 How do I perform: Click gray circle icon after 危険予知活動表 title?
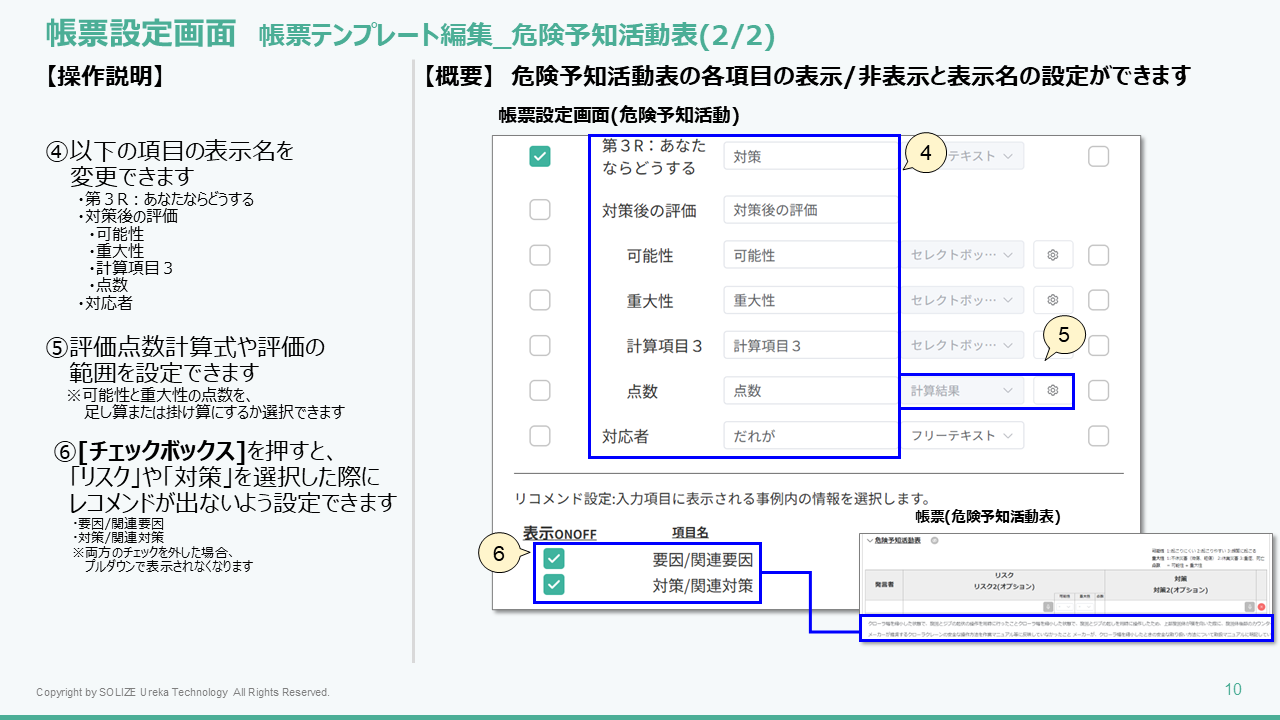coord(934,540)
